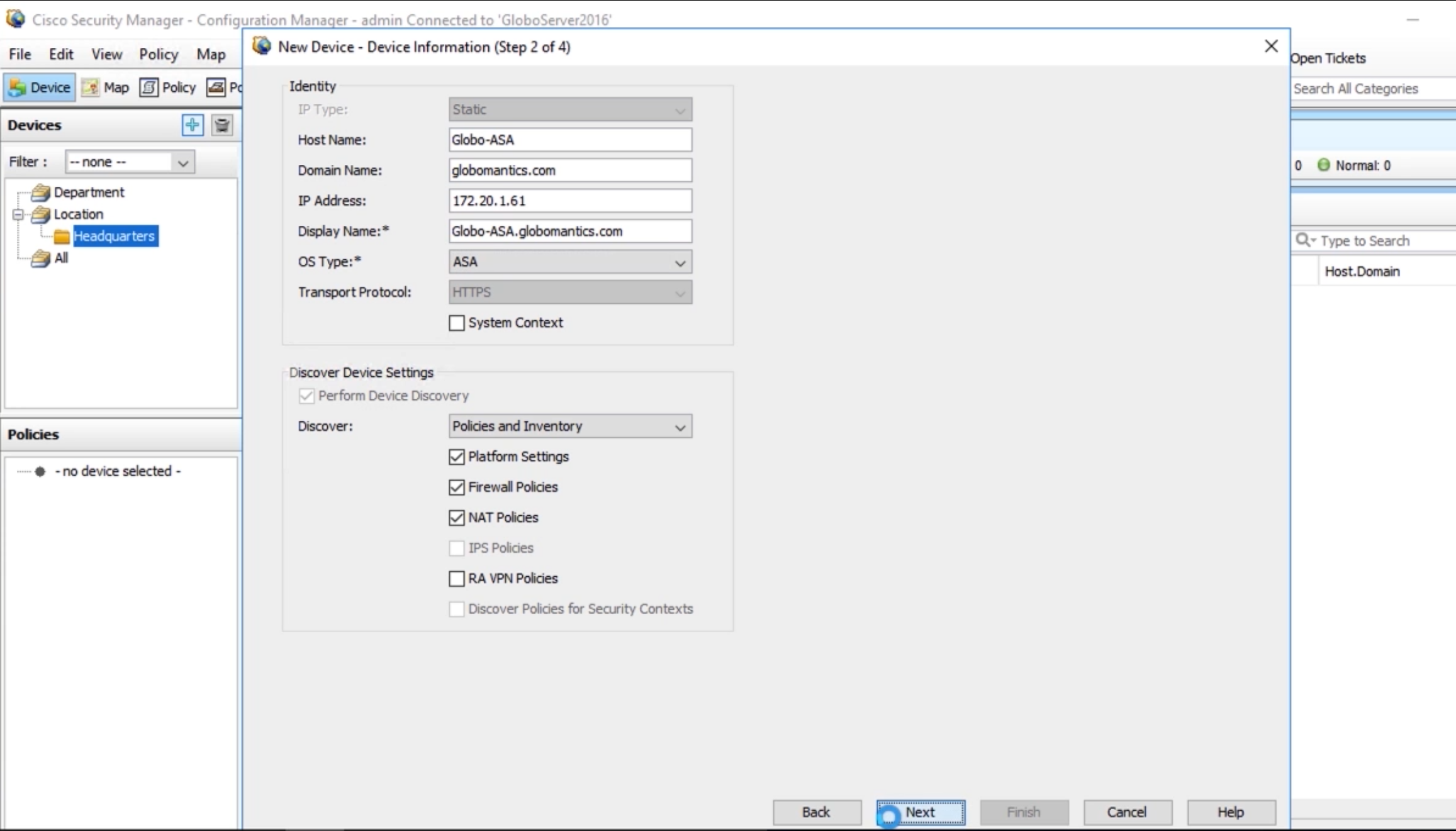Select Headquarters in the device tree
The height and width of the screenshot is (831, 1456).
click(115, 237)
